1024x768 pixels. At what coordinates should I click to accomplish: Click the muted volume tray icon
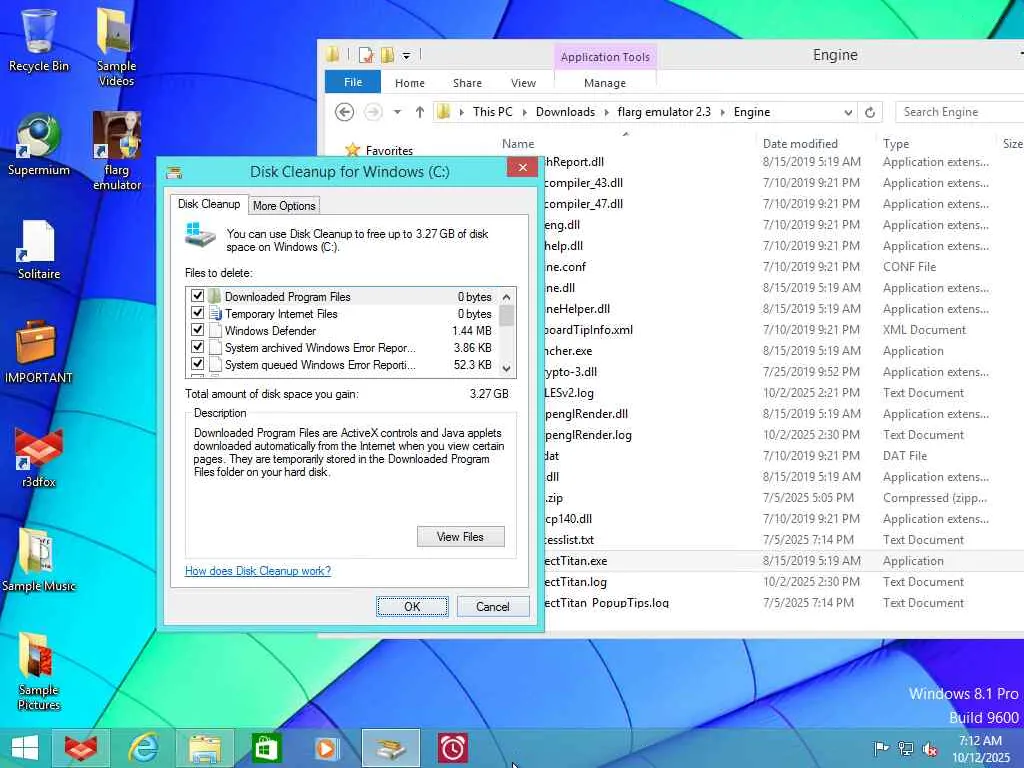coord(930,748)
